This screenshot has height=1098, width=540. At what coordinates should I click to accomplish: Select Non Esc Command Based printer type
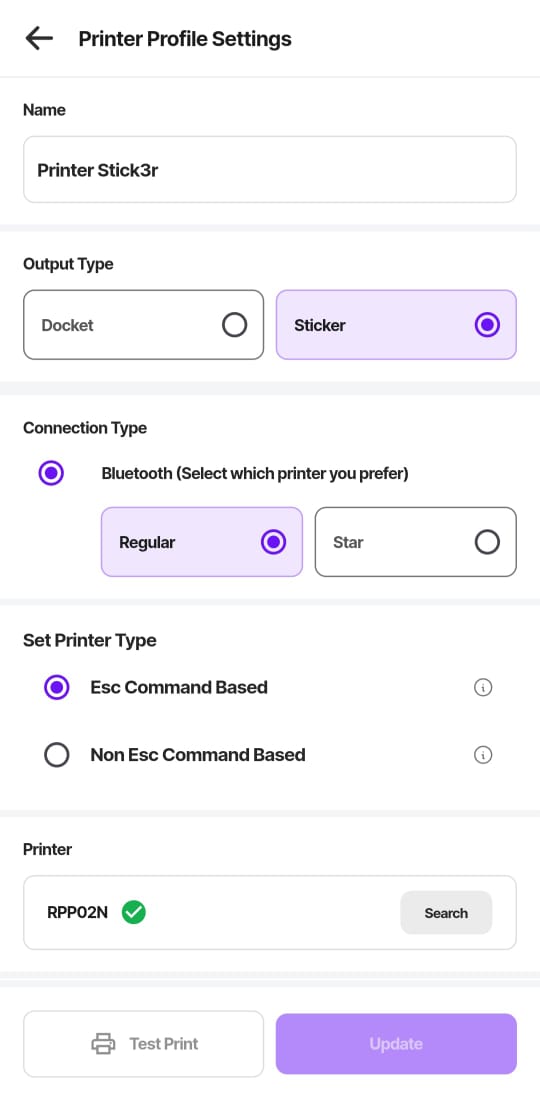57,755
